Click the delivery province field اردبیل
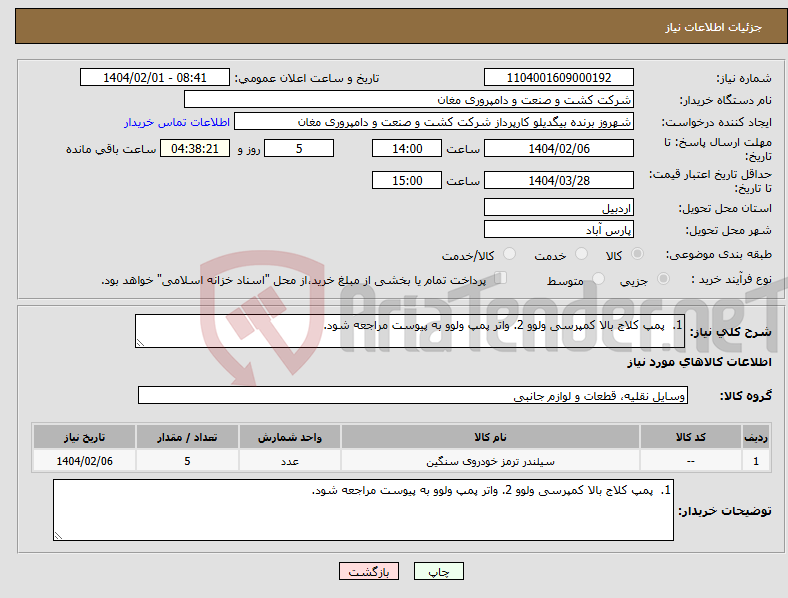788x598 pixels. 558,208
